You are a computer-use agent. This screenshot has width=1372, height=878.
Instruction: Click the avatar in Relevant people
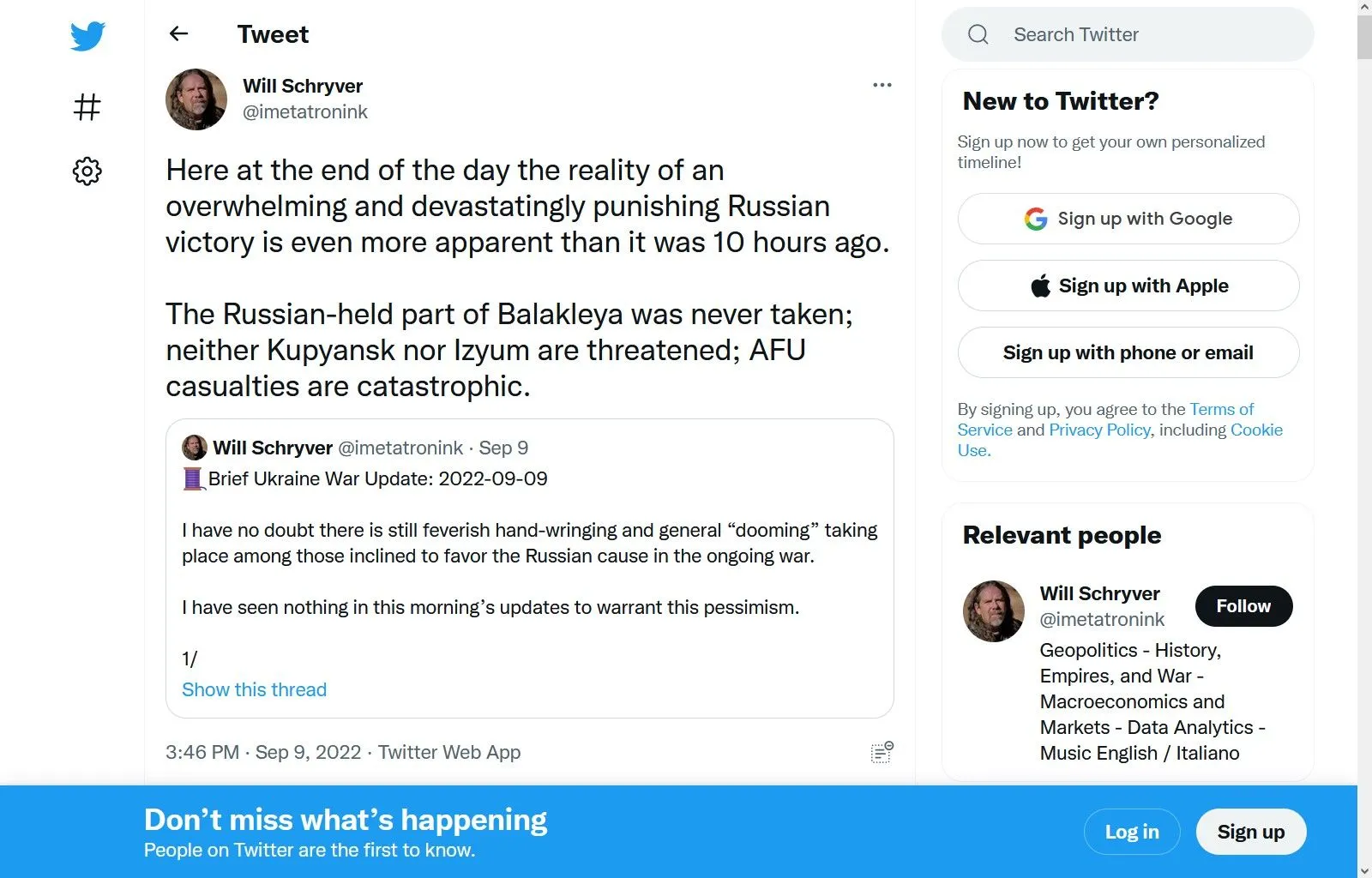[x=994, y=611]
